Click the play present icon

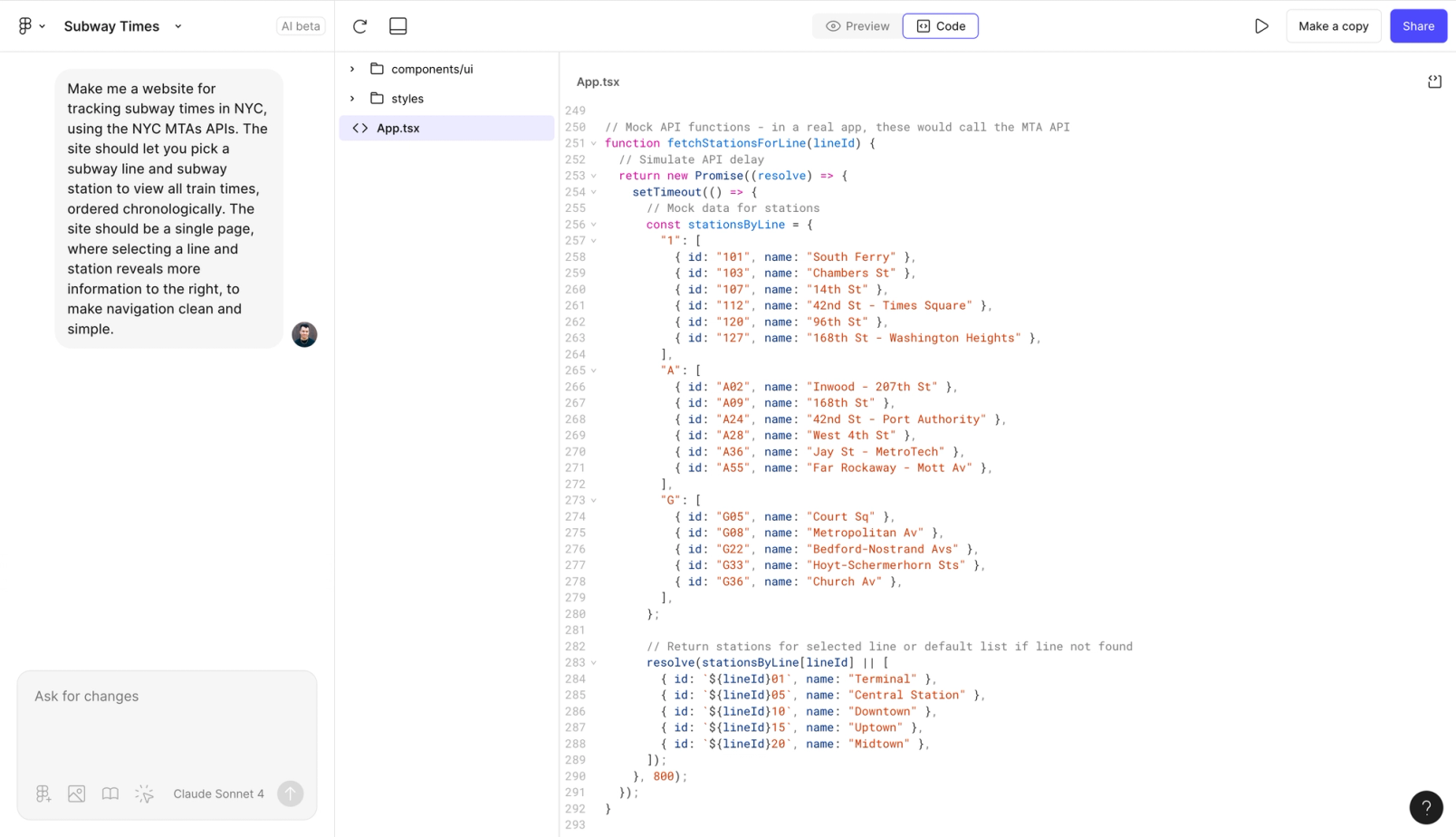[1261, 26]
